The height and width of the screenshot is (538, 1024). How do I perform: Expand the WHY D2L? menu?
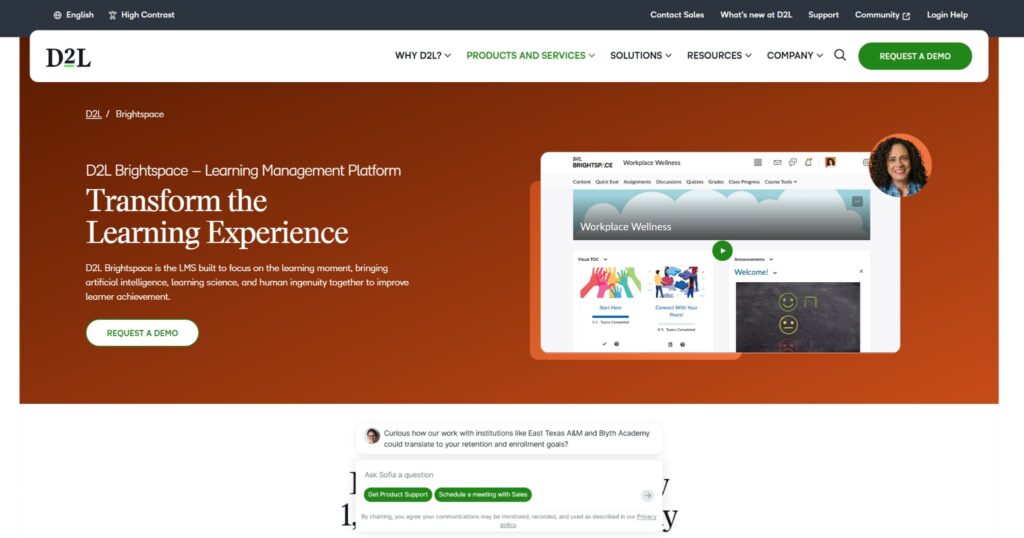[423, 55]
